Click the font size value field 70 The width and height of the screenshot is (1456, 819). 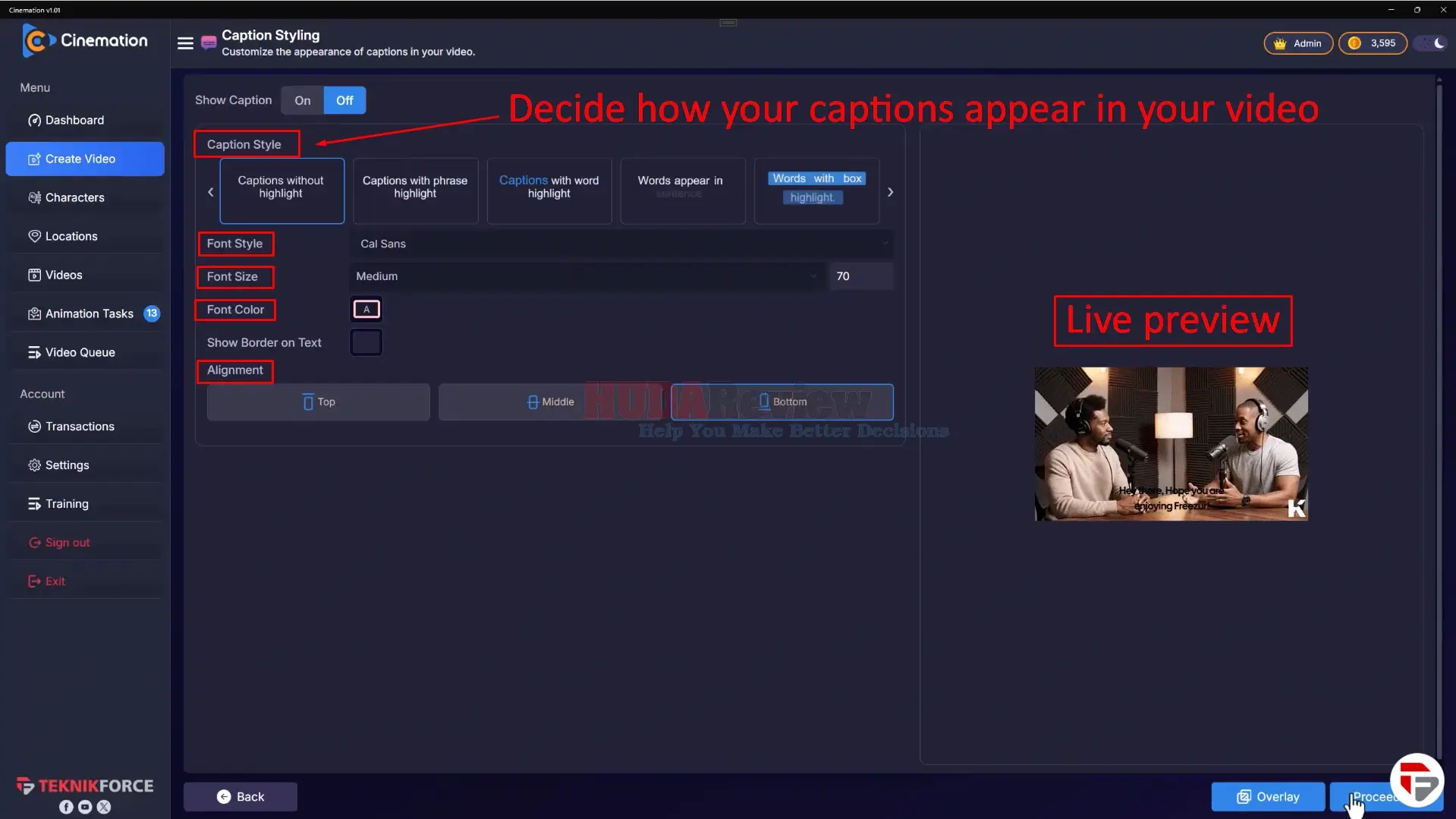coord(861,276)
